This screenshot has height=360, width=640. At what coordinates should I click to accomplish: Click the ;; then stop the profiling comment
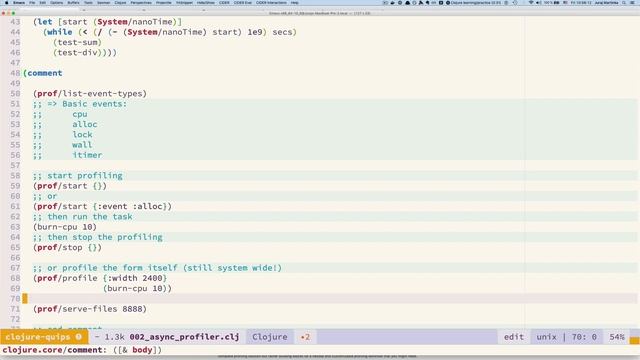click(98, 237)
